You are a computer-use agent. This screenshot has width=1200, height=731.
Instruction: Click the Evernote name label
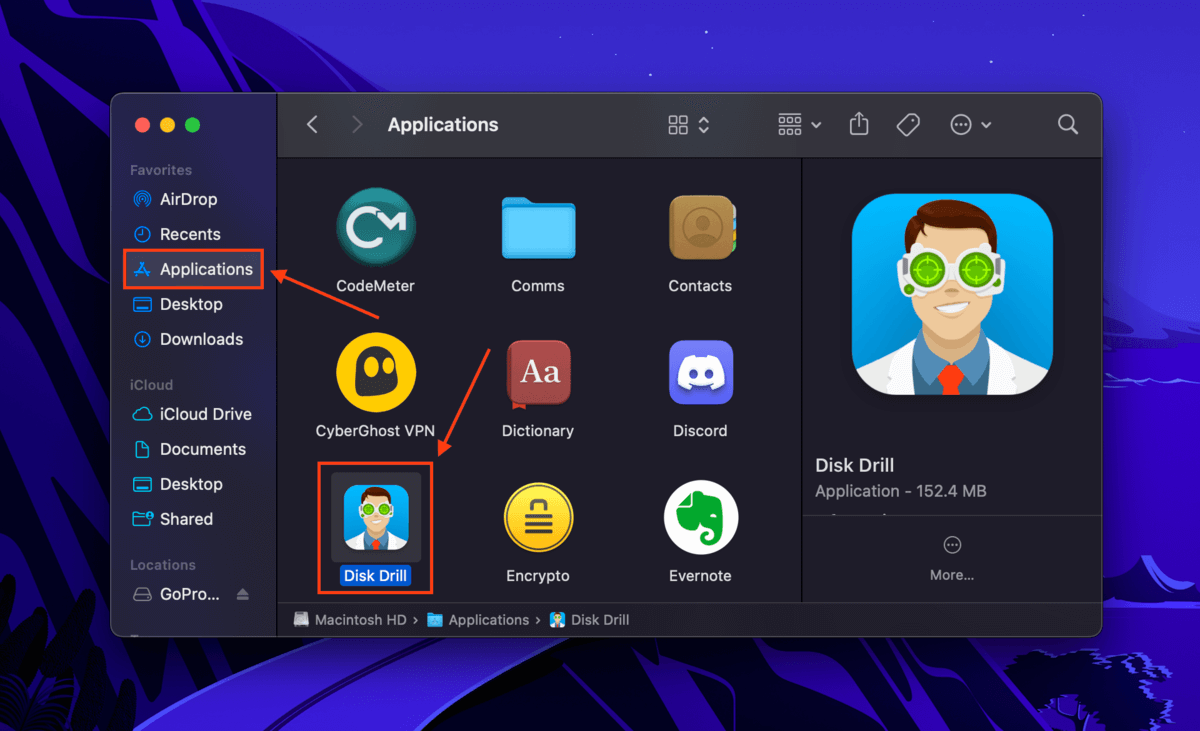tap(700, 576)
